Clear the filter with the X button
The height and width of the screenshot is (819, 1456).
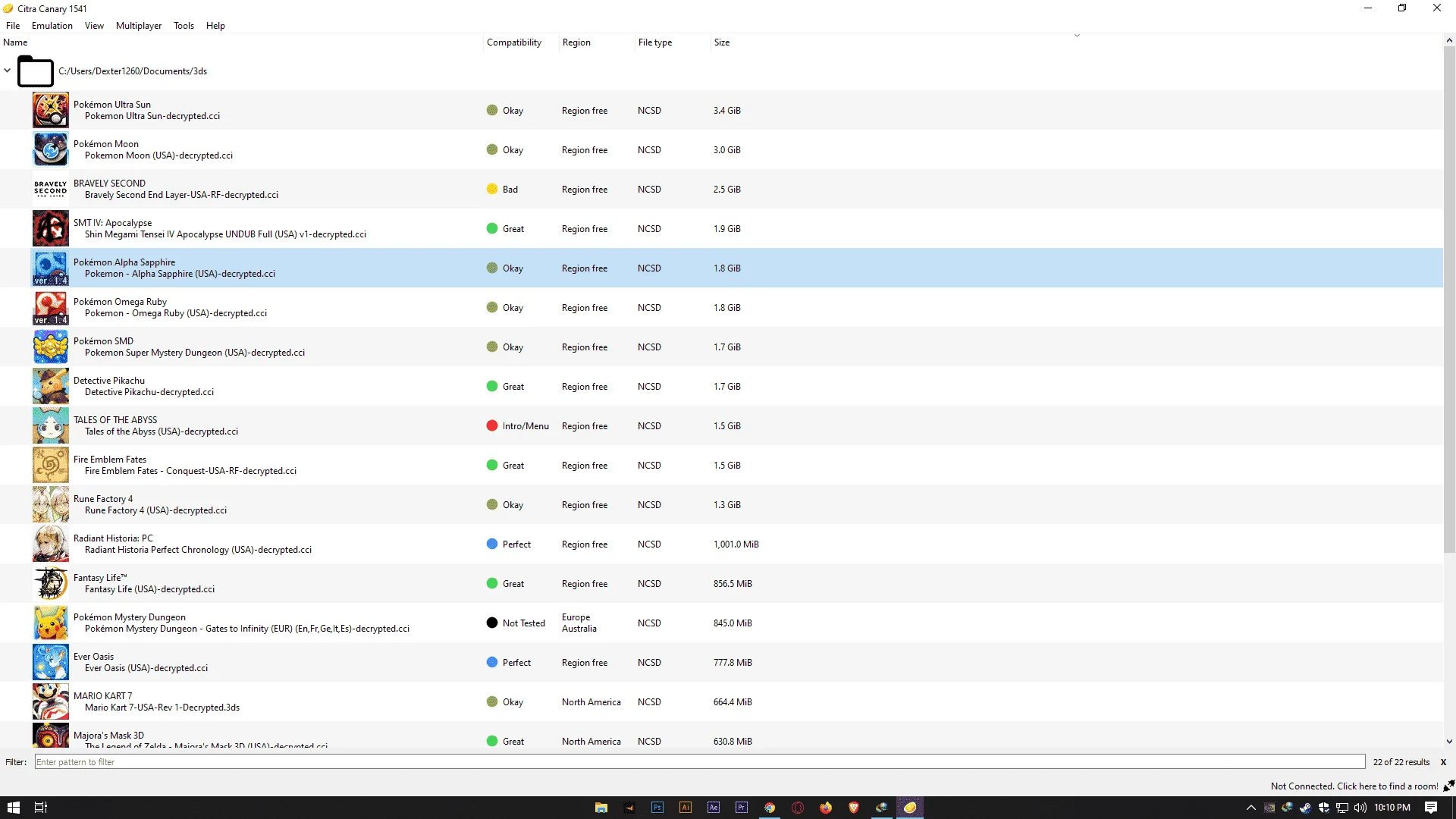coord(1443,762)
